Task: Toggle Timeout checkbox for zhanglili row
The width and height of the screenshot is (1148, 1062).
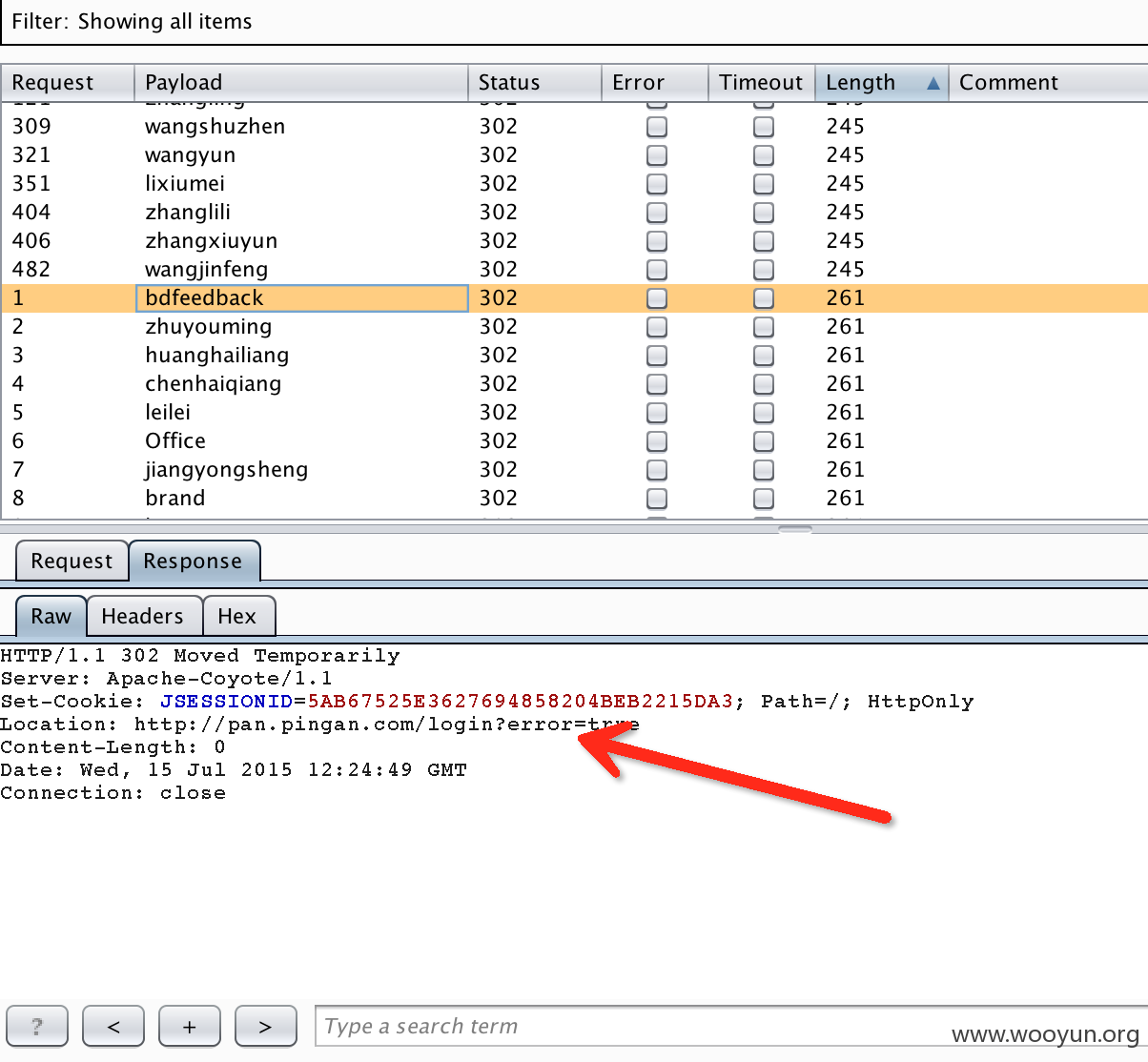Action: pyautogui.click(x=764, y=213)
